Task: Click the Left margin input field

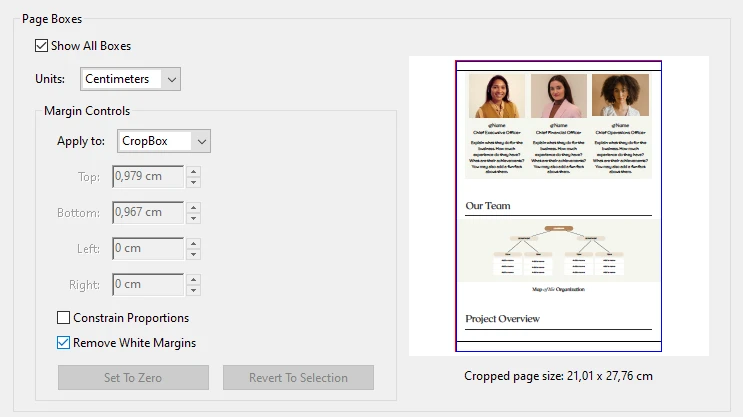Action: [x=148, y=248]
